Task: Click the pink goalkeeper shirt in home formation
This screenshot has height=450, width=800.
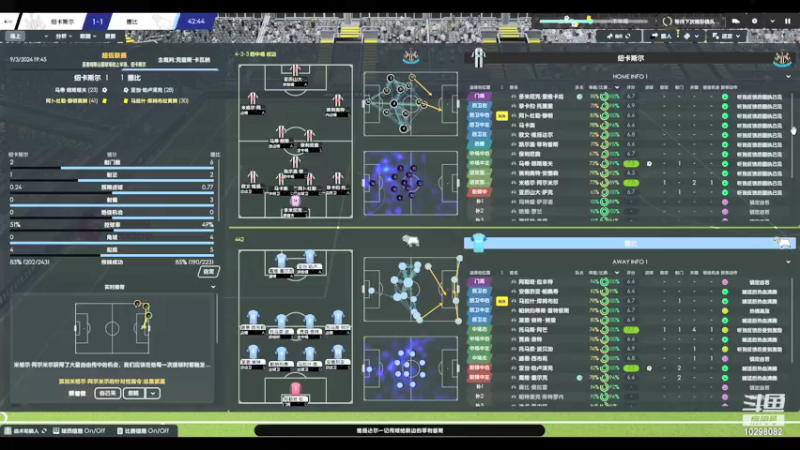Action: (x=295, y=201)
